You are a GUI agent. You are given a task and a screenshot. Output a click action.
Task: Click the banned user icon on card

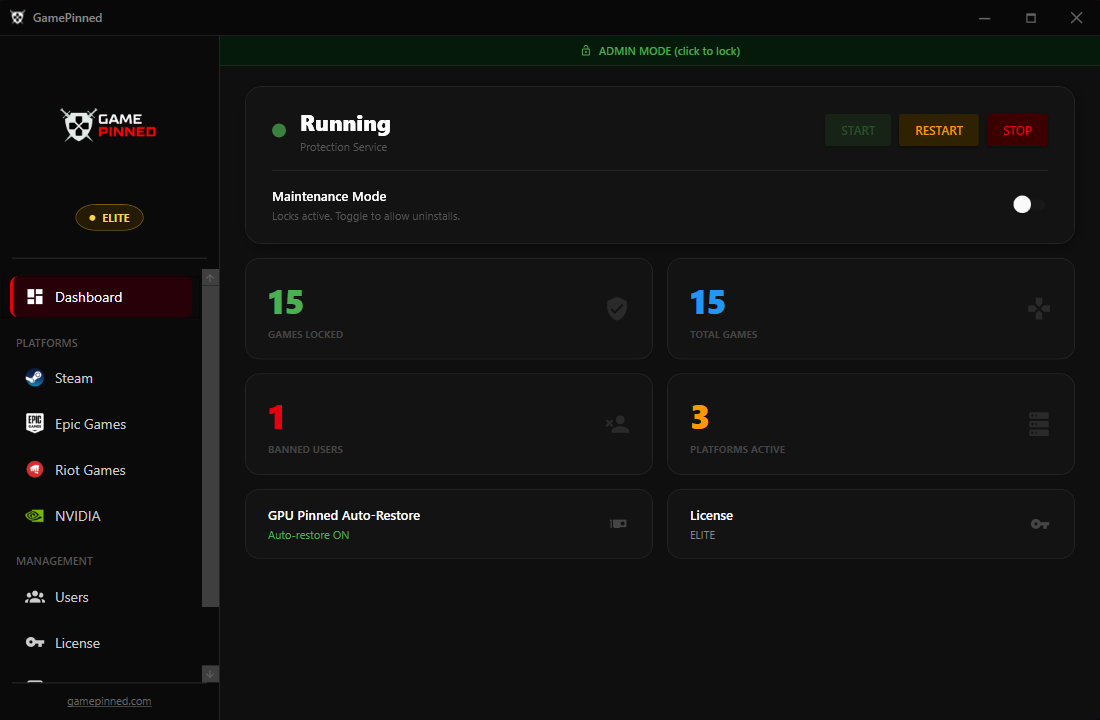[617, 424]
